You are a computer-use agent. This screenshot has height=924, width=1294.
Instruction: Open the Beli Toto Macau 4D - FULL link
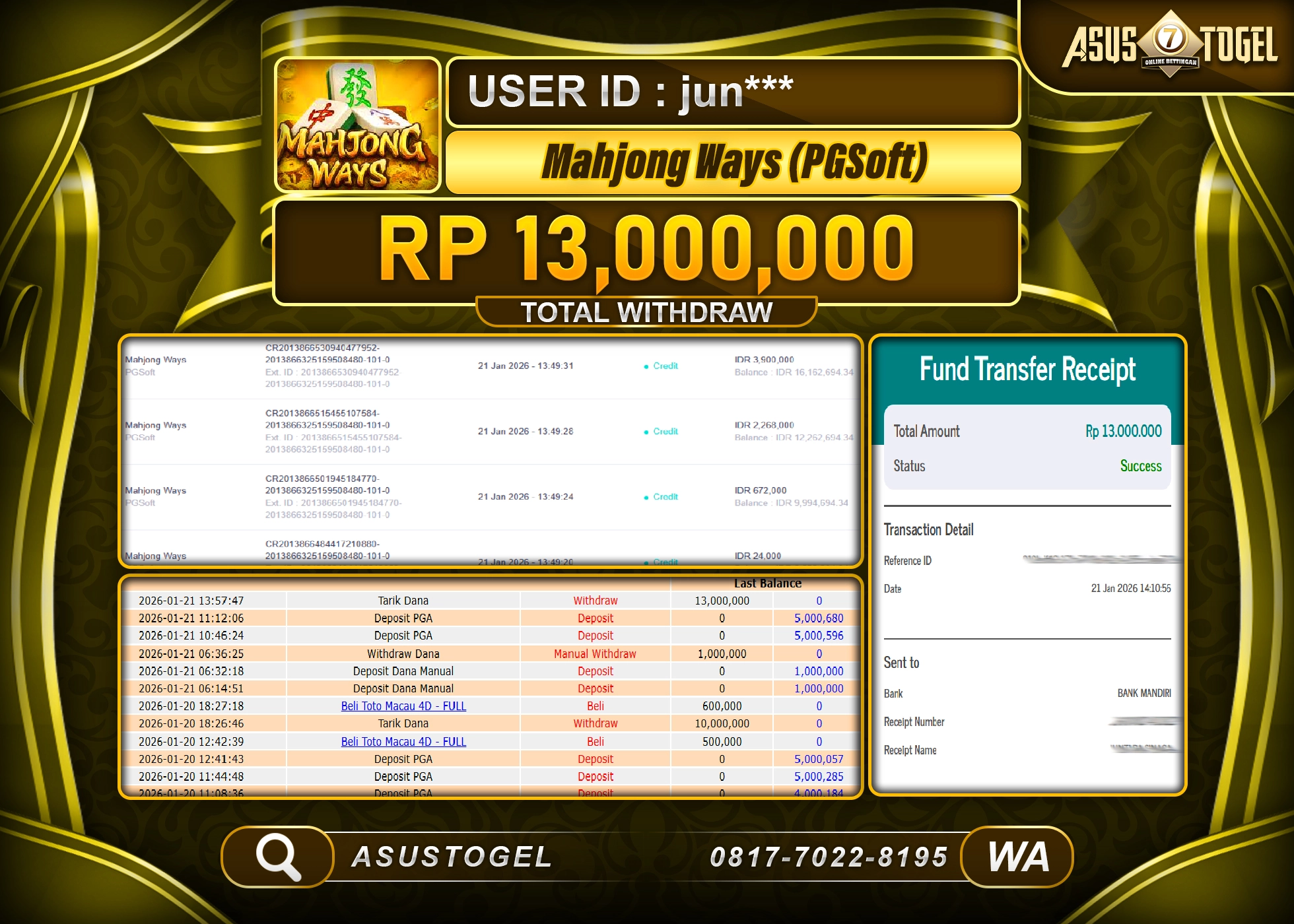pos(403,706)
